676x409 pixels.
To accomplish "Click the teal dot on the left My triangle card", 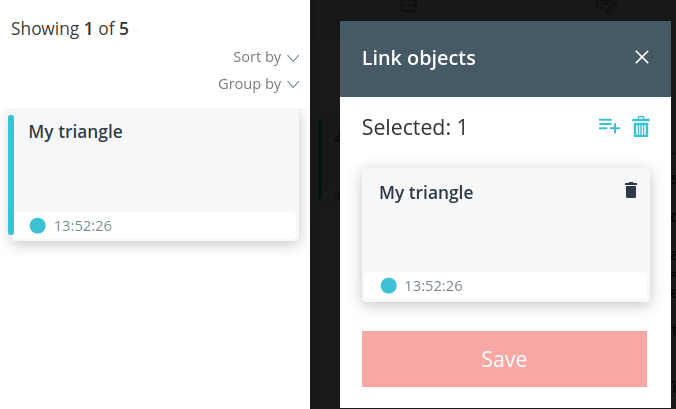I will coord(38,225).
